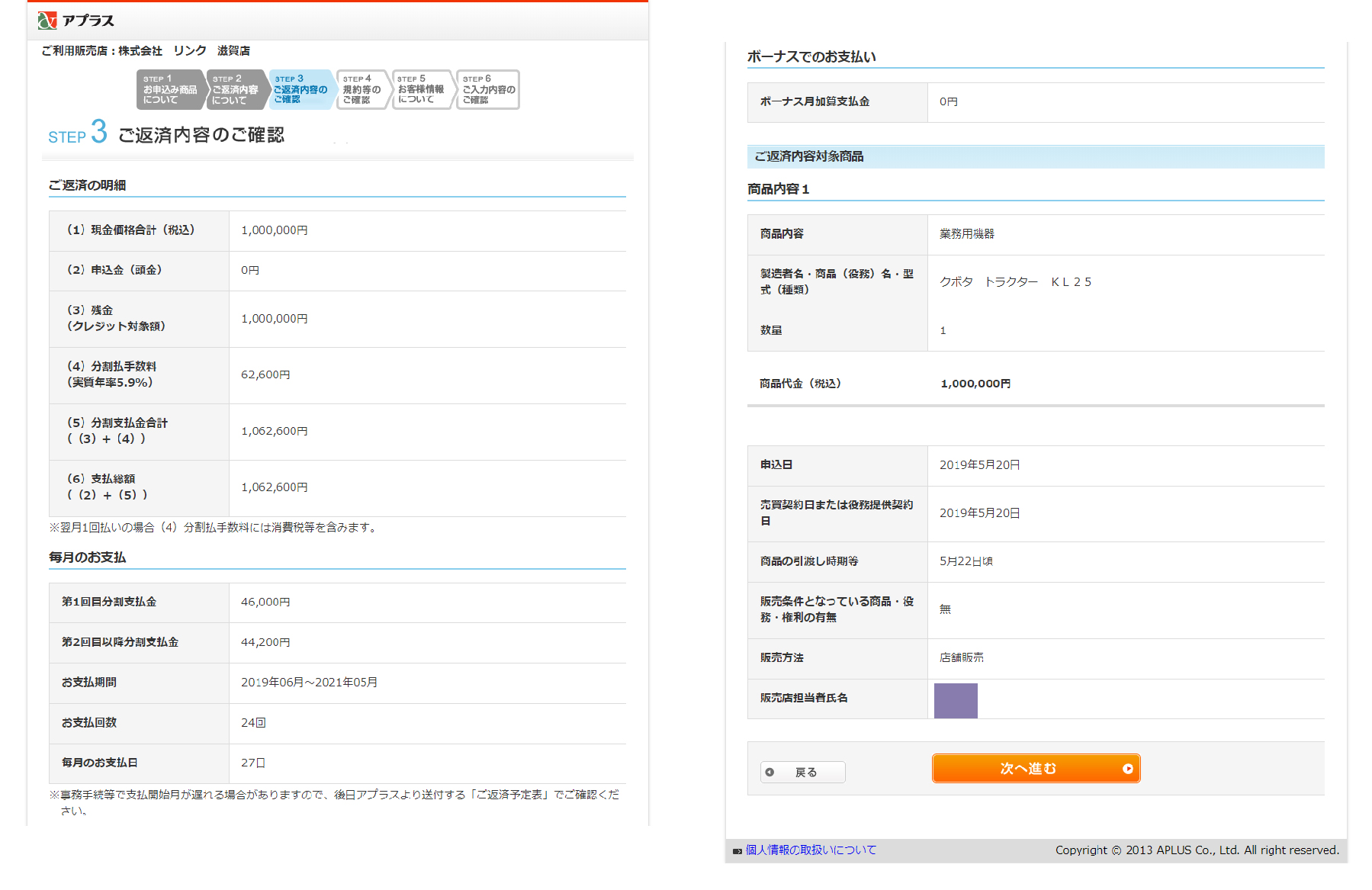Select STEP 6 ご入力内容のご確認
The height and width of the screenshot is (890, 1372).
coord(487,90)
